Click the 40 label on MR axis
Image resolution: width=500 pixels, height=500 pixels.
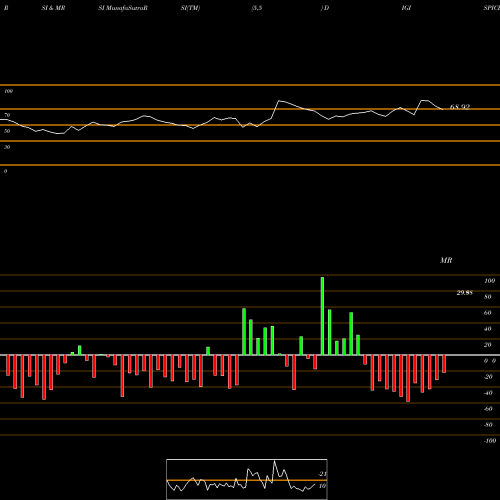pos(488,329)
